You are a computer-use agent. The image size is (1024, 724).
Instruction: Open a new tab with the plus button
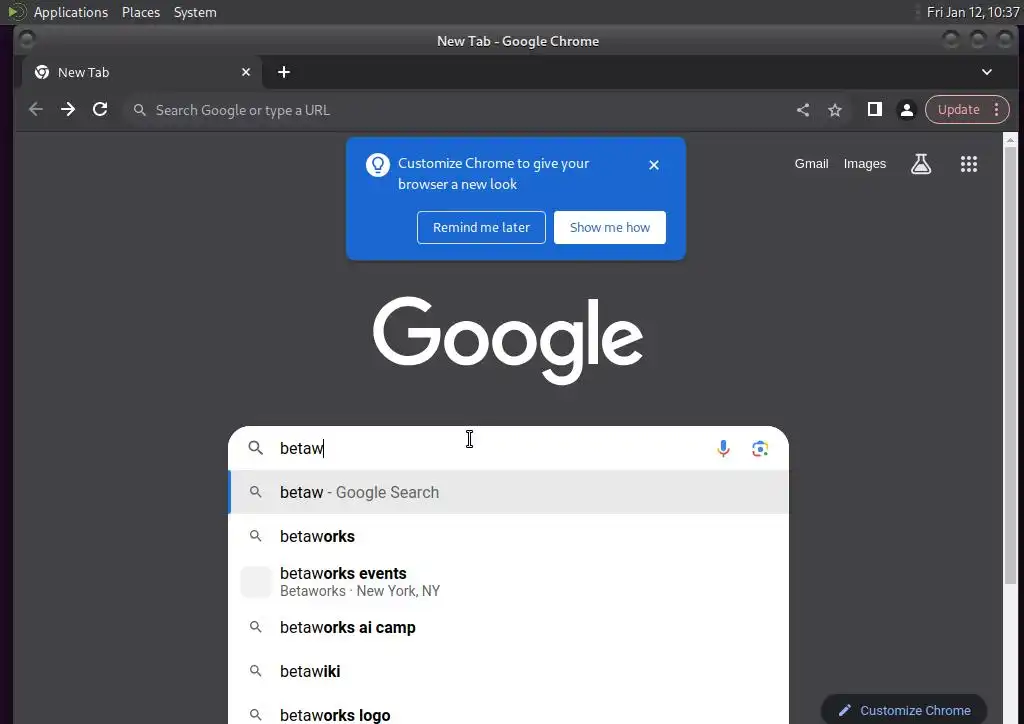[283, 72]
